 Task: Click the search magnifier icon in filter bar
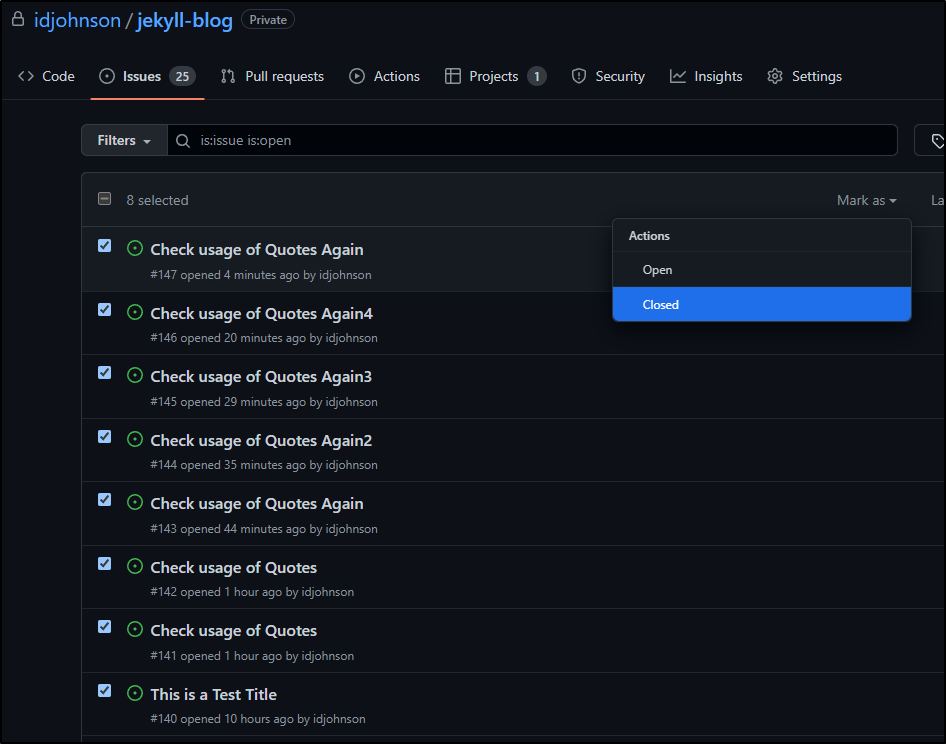pyautogui.click(x=182, y=141)
